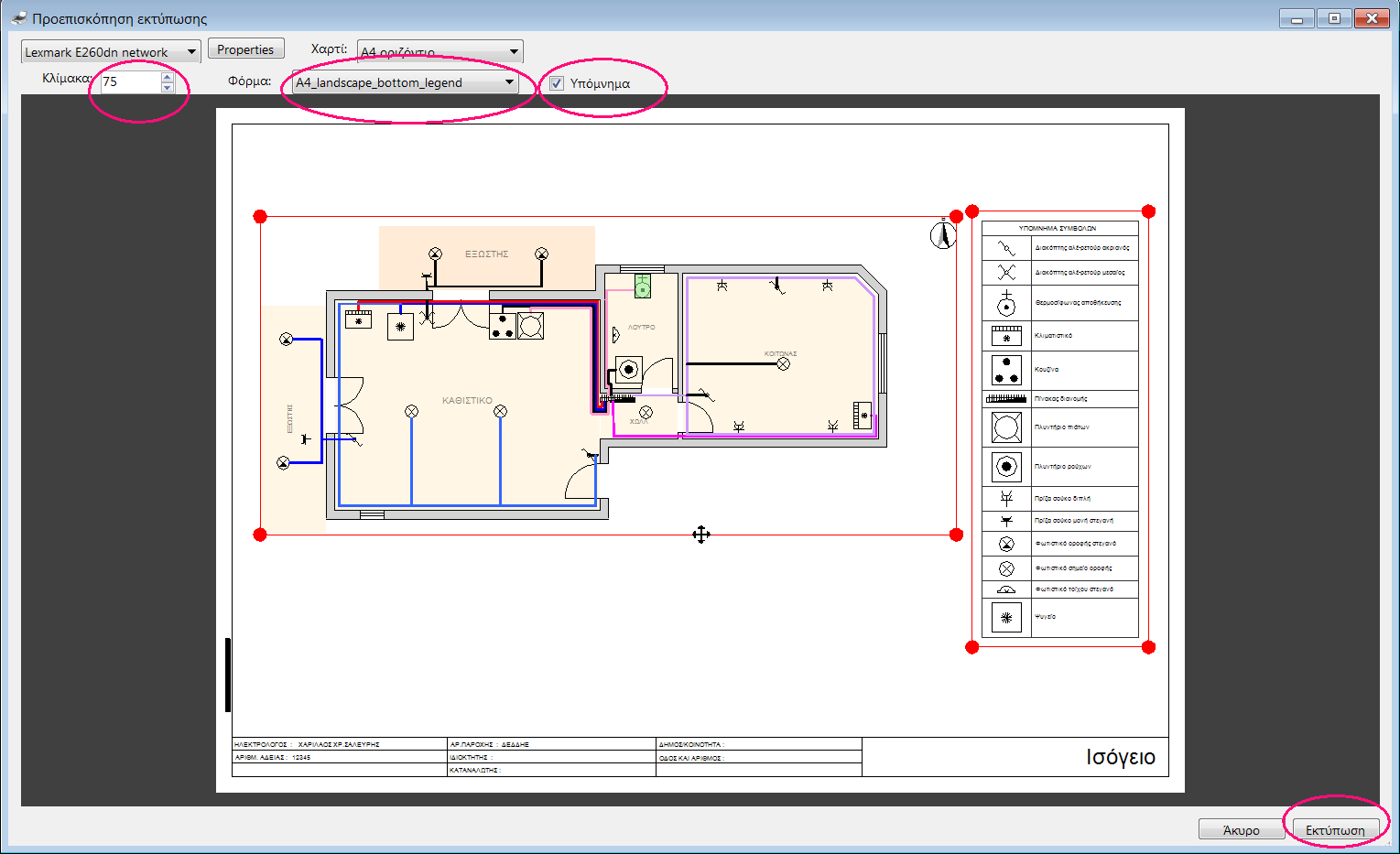Image resolution: width=1400 pixels, height=854 pixels.
Task: Click the Ισόγειο title text in title block
Action: 1120,758
